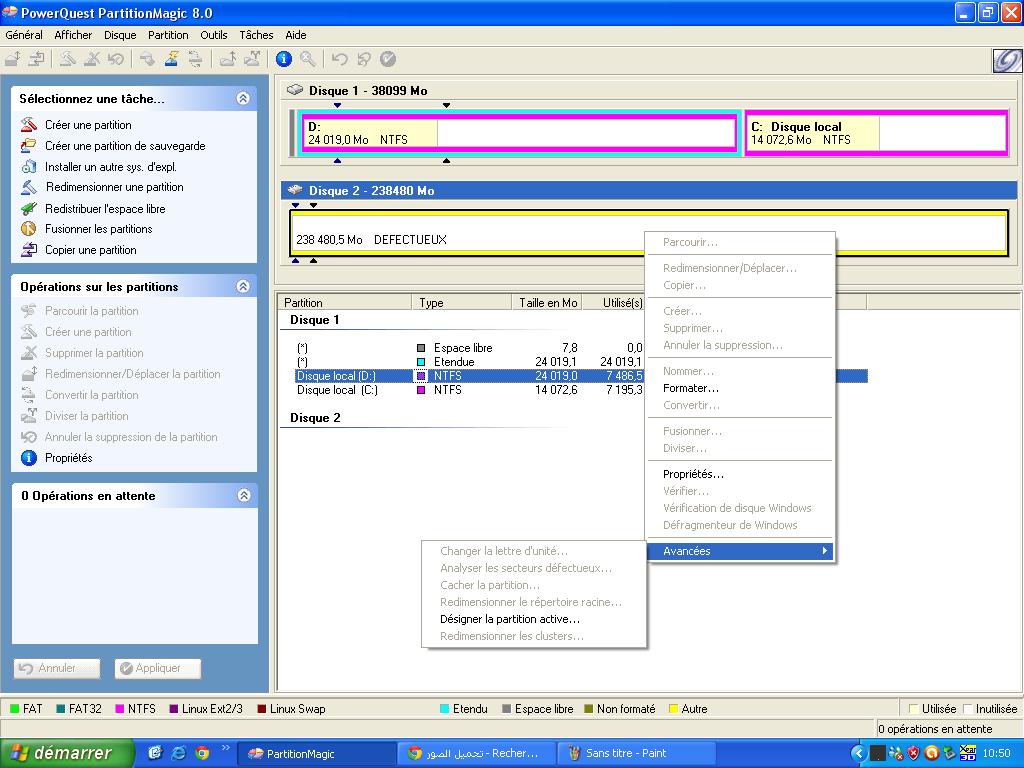Click the magenta NTFS legend swatch
1024x768 pixels.
click(x=120, y=709)
